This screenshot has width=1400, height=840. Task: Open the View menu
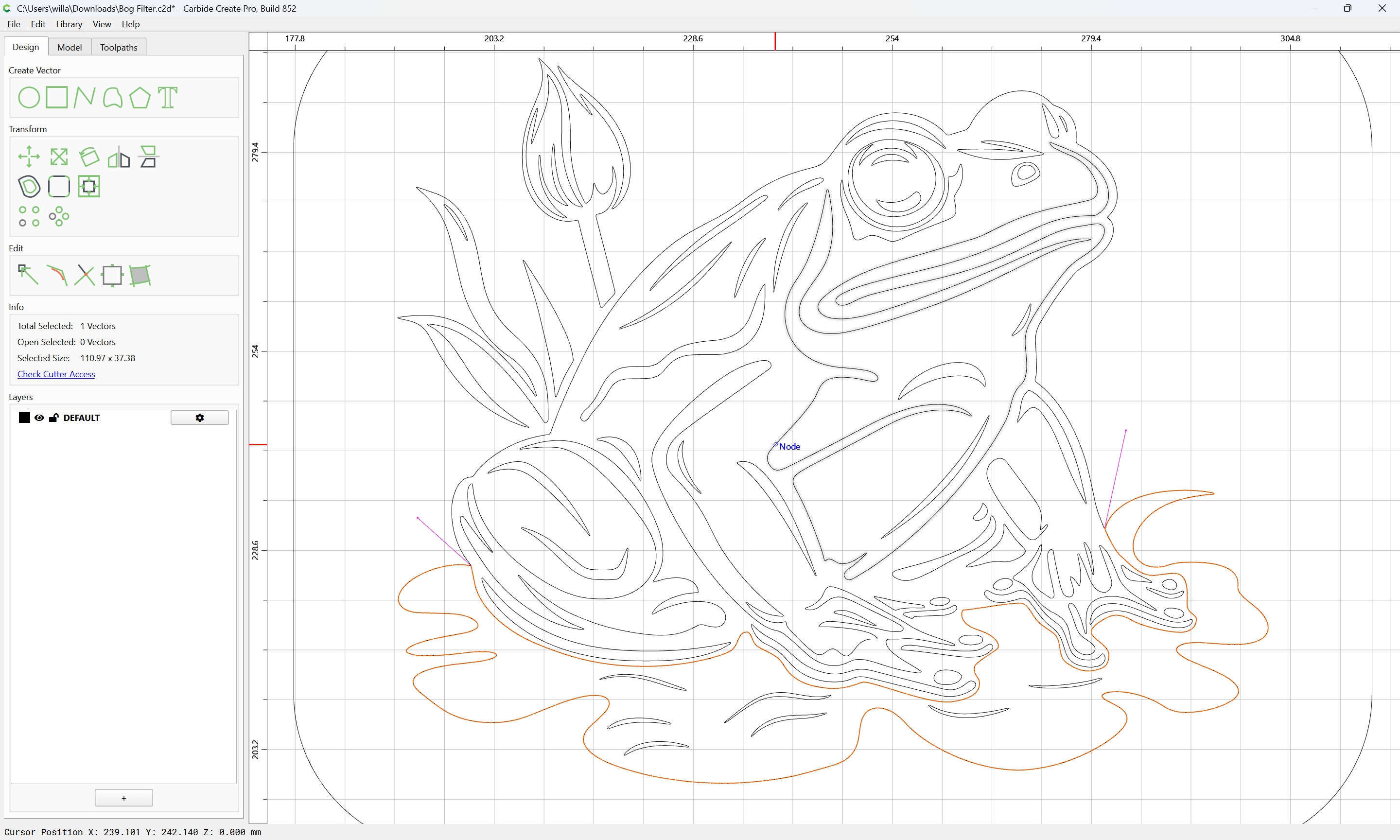(x=102, y=24)
